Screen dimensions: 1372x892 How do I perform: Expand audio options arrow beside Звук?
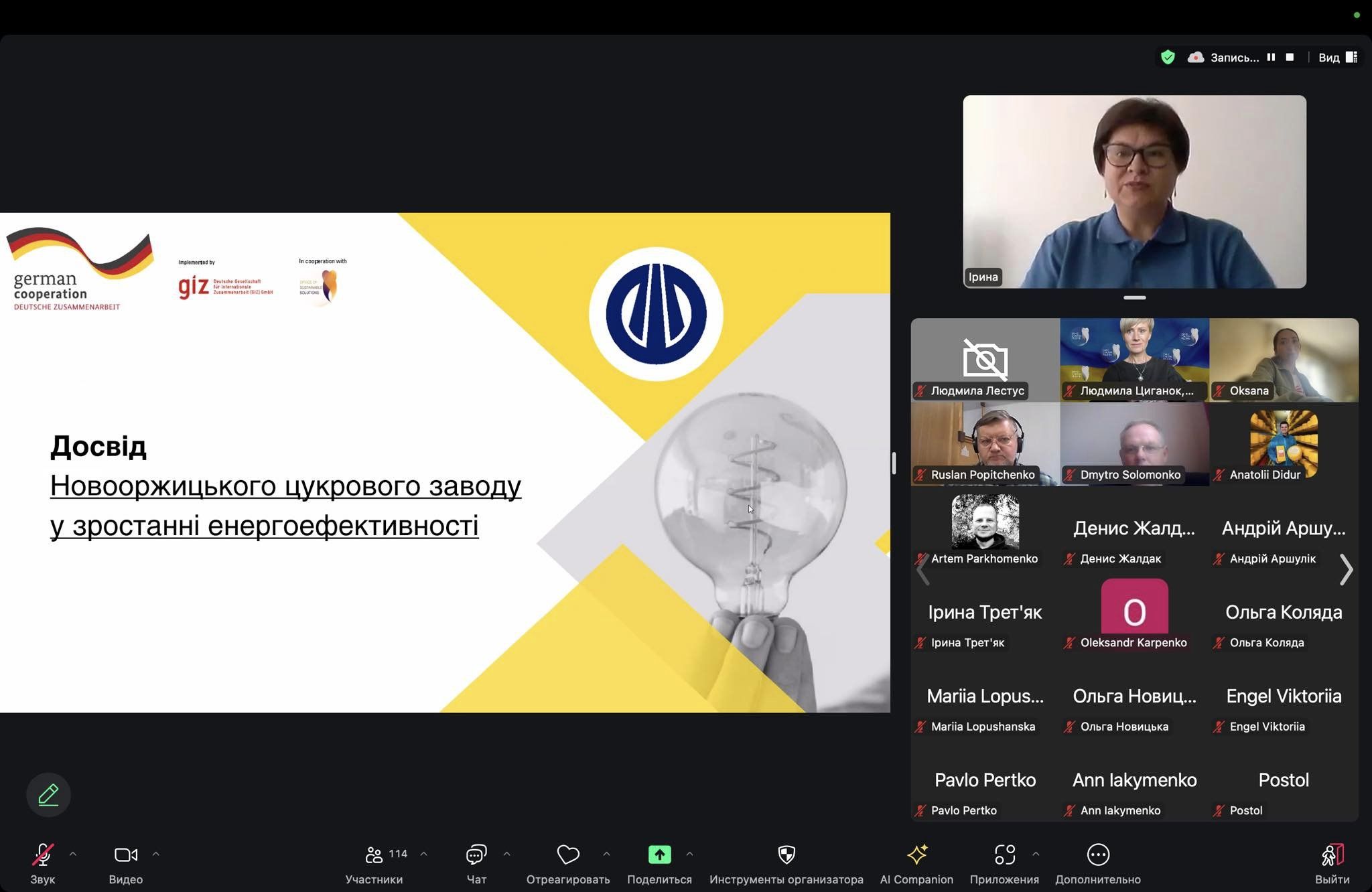73,854
